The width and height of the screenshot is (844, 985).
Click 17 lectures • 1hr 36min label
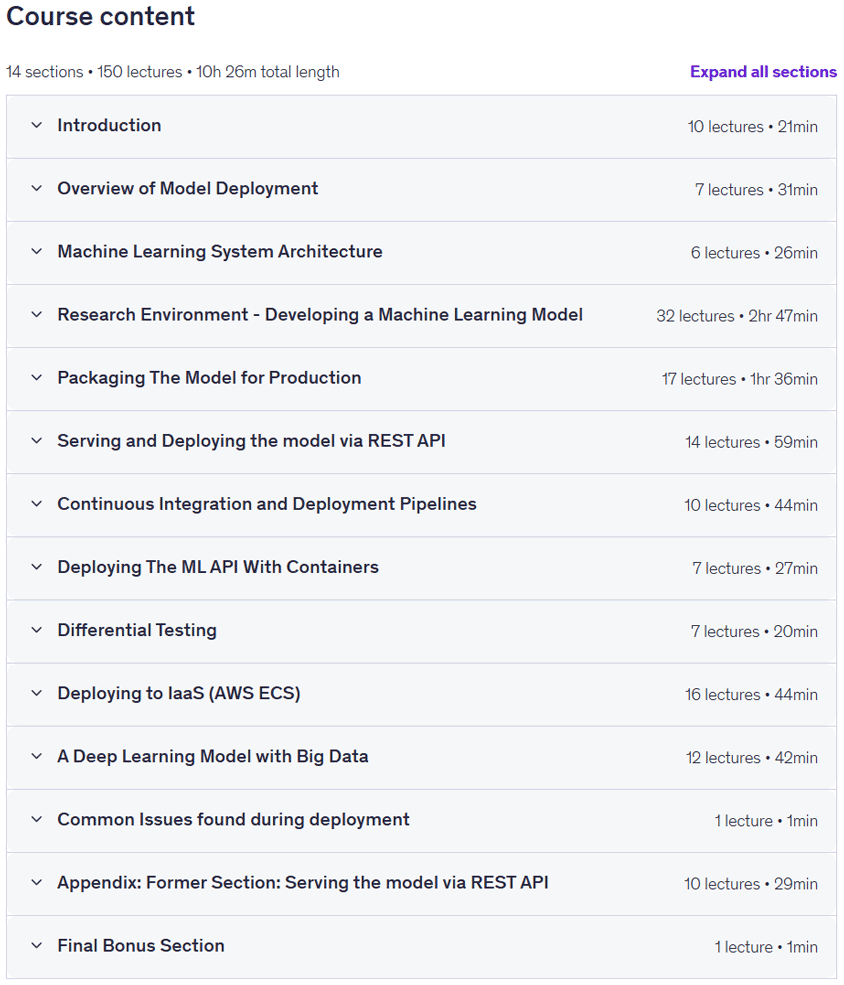tap(740, 379)
